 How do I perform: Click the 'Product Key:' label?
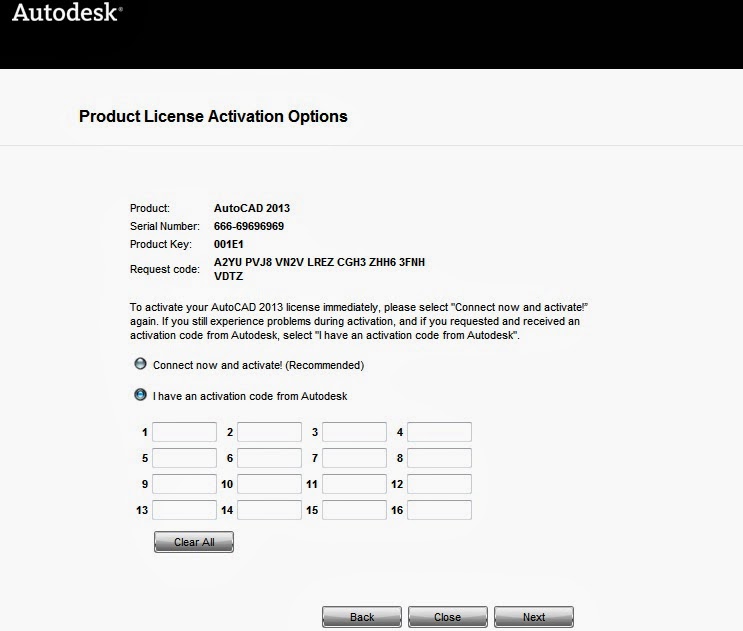(161, 244)
